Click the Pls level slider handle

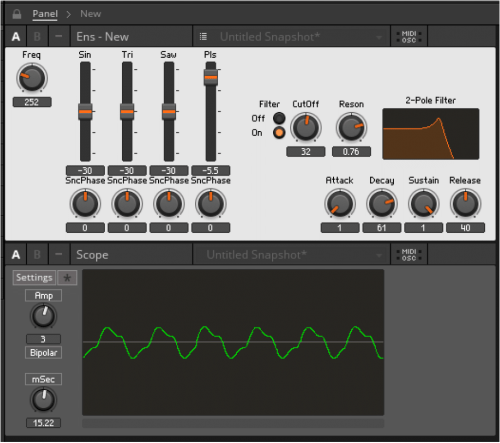coord(211,77)
